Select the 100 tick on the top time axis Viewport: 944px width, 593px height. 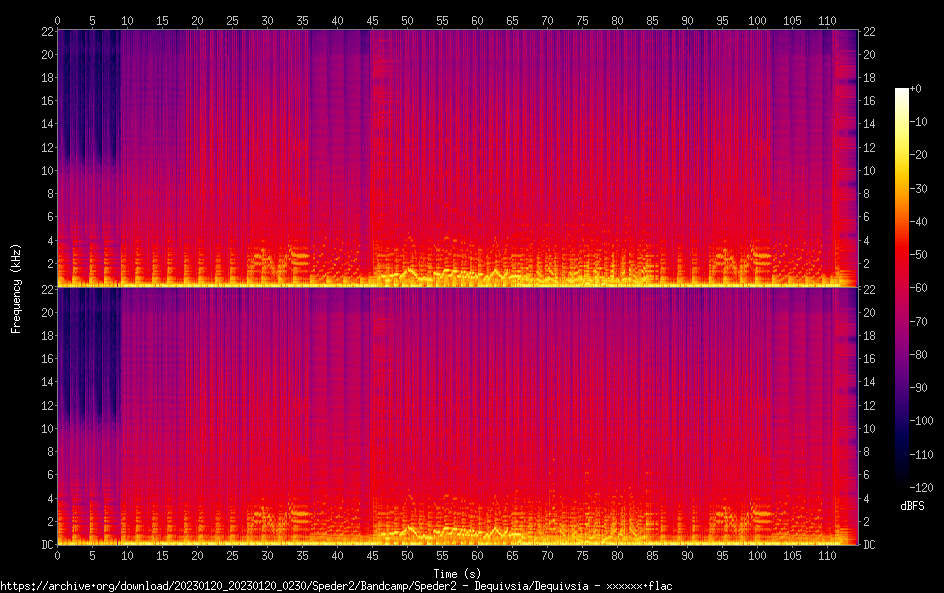tap(756, 20)
